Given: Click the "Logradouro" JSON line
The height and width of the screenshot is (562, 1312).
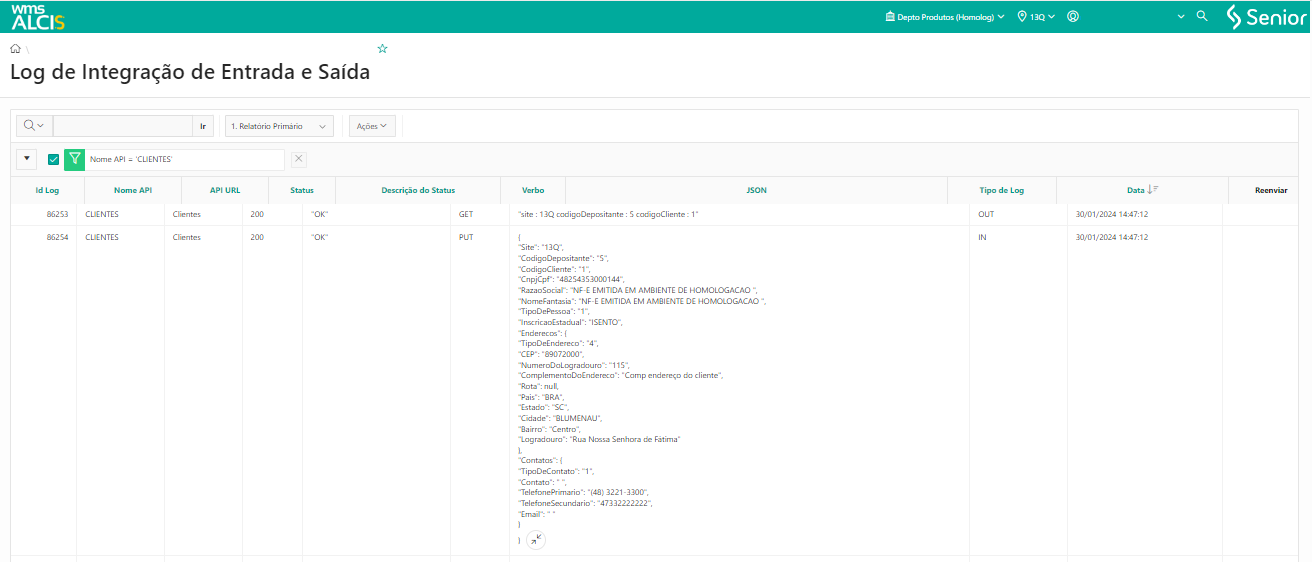Looking at the screenshot, I should pos(599,439).
